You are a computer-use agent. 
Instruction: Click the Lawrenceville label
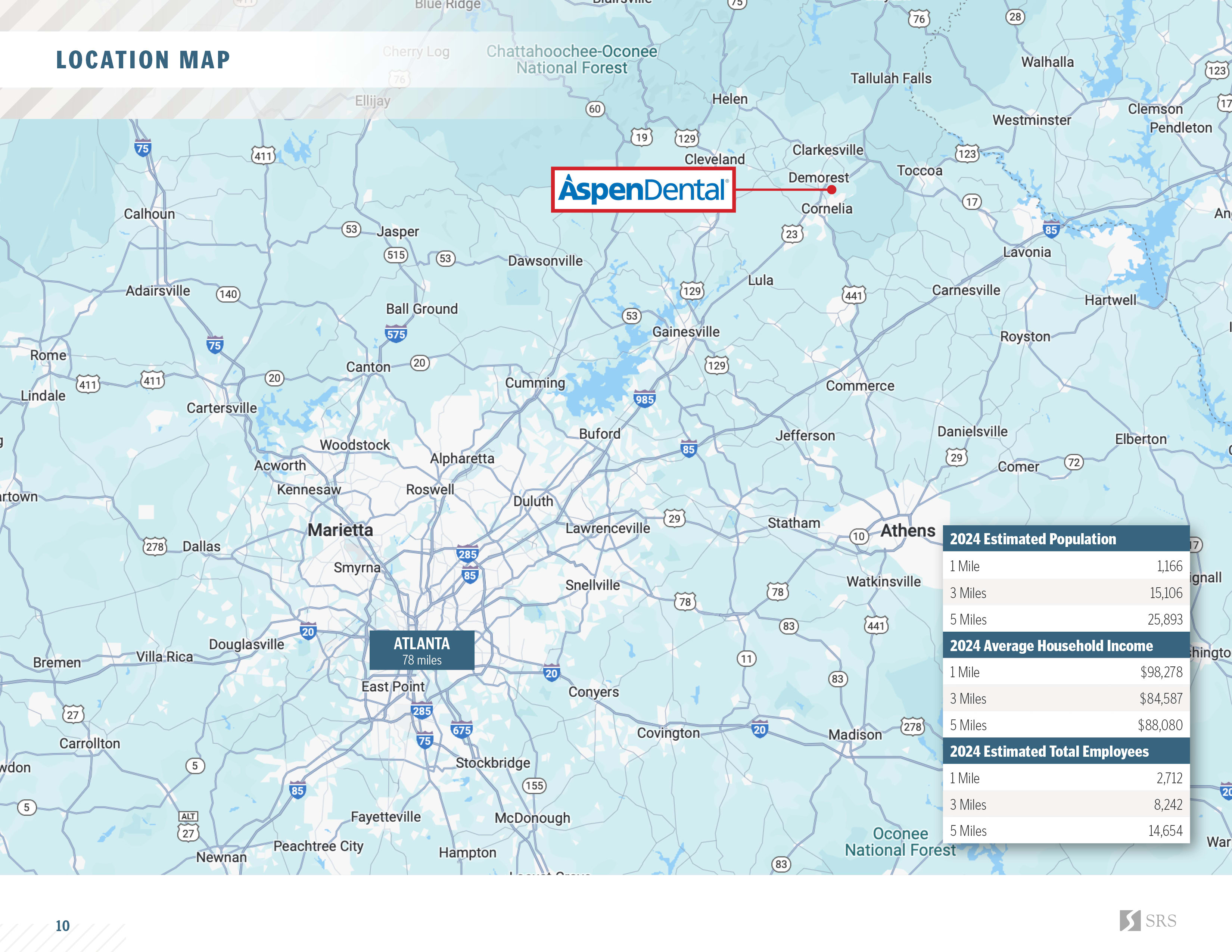point(608,528)
